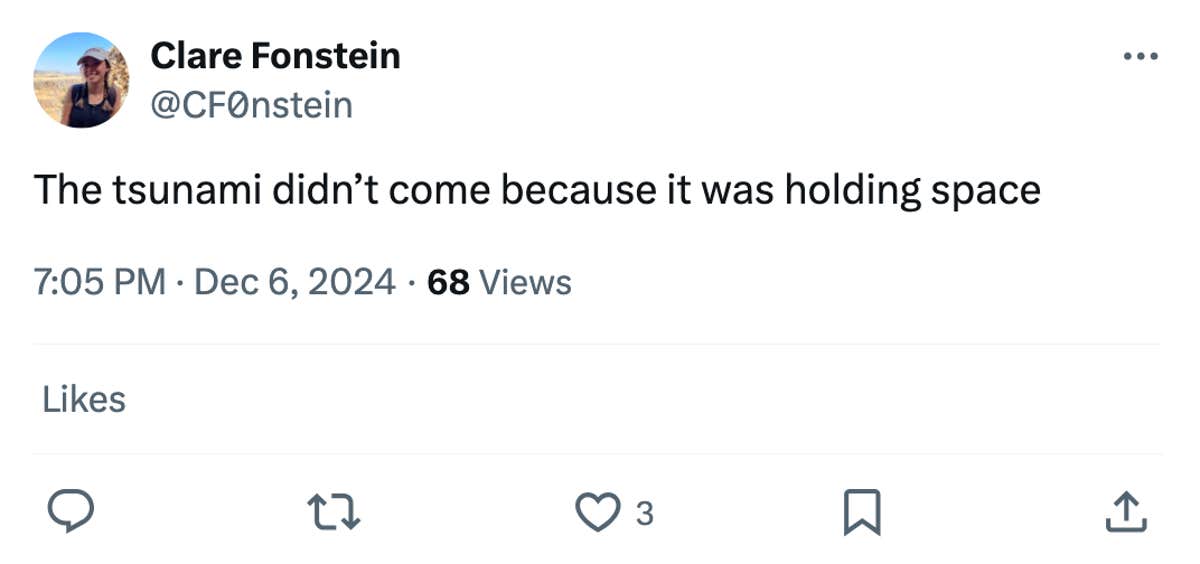This screenshot has width=1200, height=564.
Task: Click the Views label next to 68
Action: coord(526,283)
